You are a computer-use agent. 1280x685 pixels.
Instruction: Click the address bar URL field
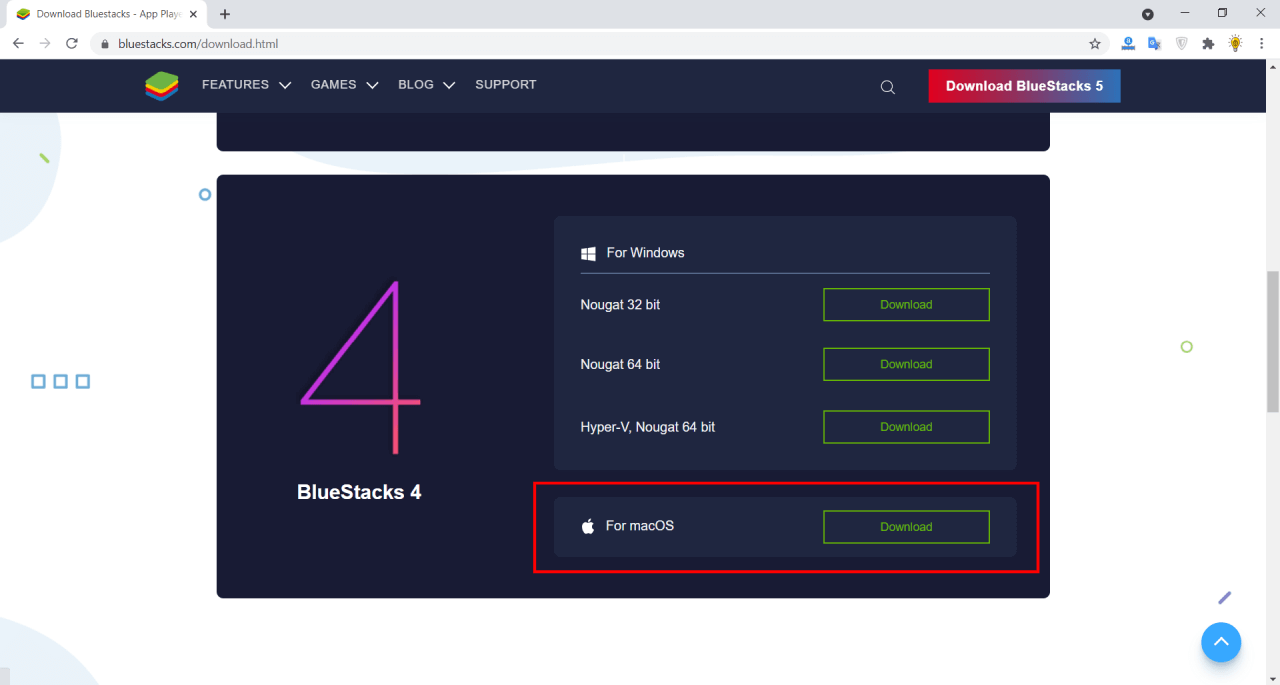tap(600, 44)
